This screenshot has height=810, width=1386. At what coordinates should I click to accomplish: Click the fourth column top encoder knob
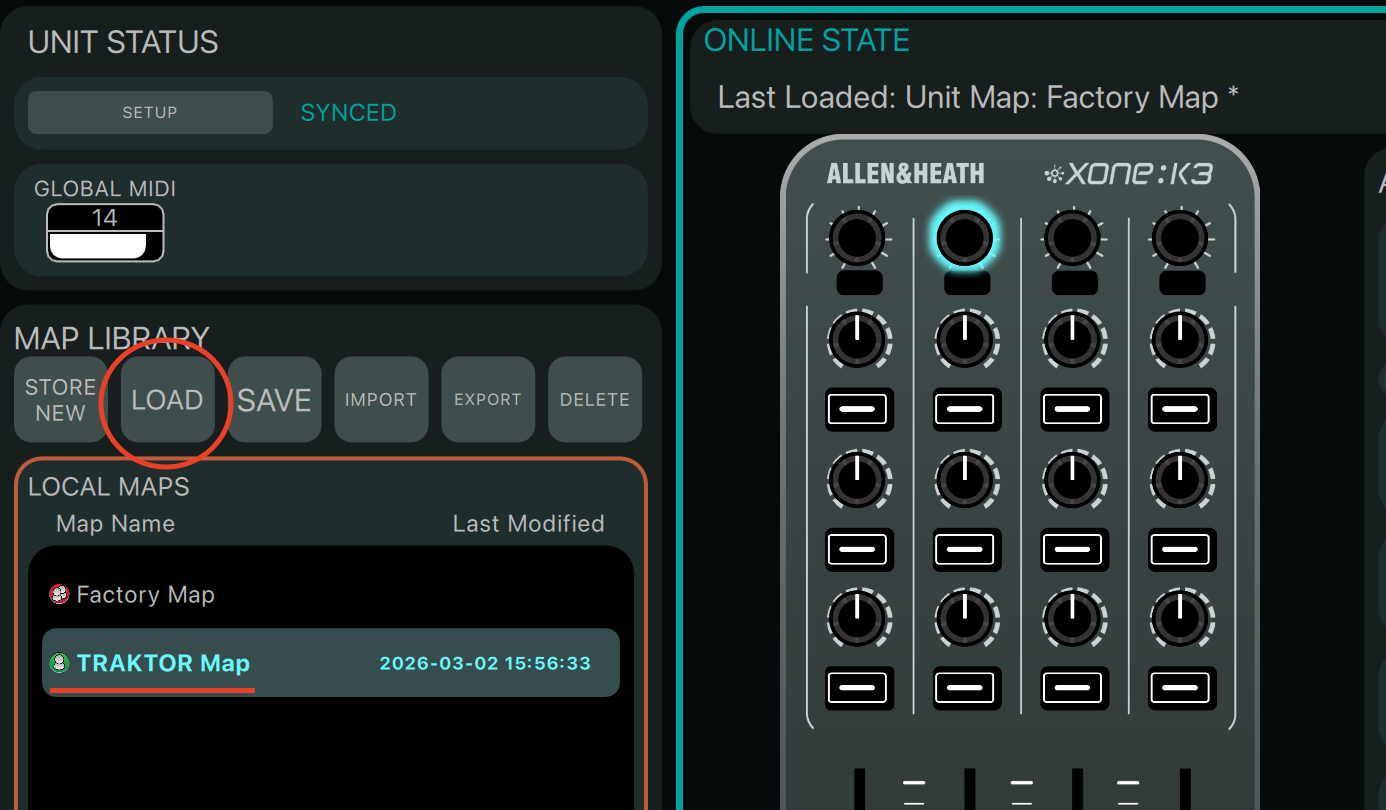1181,238
